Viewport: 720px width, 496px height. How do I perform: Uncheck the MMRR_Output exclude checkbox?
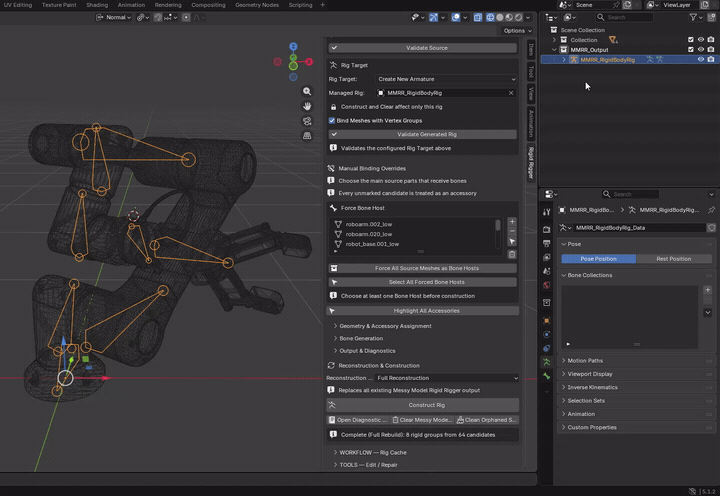[691, 50]
